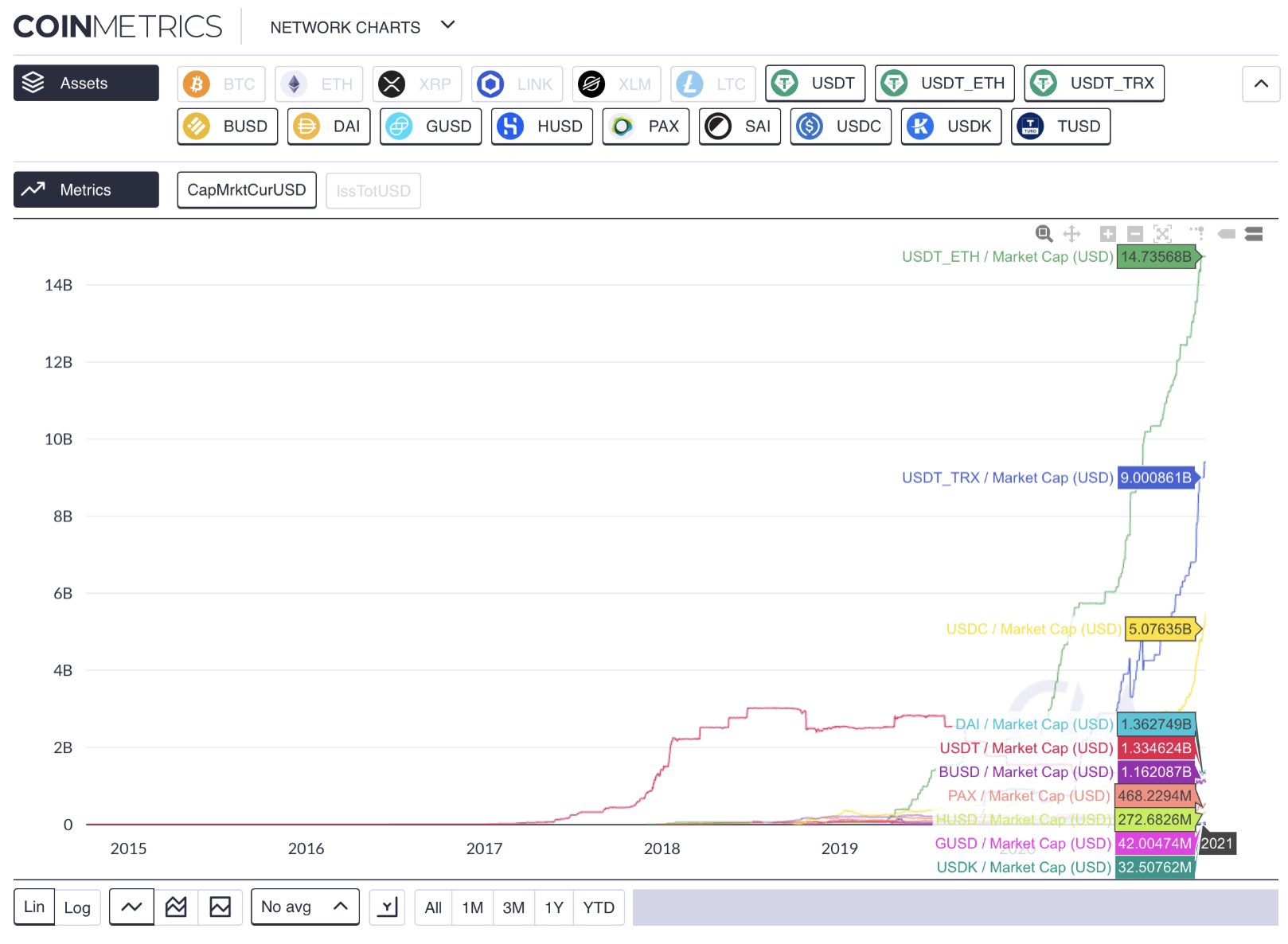The image size is (1288, 944).
Task: Click the Bitcoin logo icon
Action: (196, 84)
